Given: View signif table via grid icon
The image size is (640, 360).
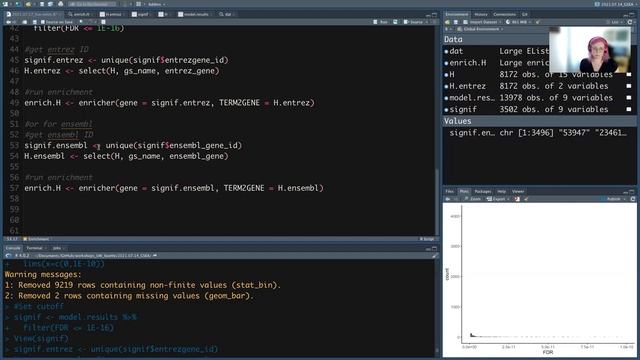Looking at the screenshot, I should 629,109.
